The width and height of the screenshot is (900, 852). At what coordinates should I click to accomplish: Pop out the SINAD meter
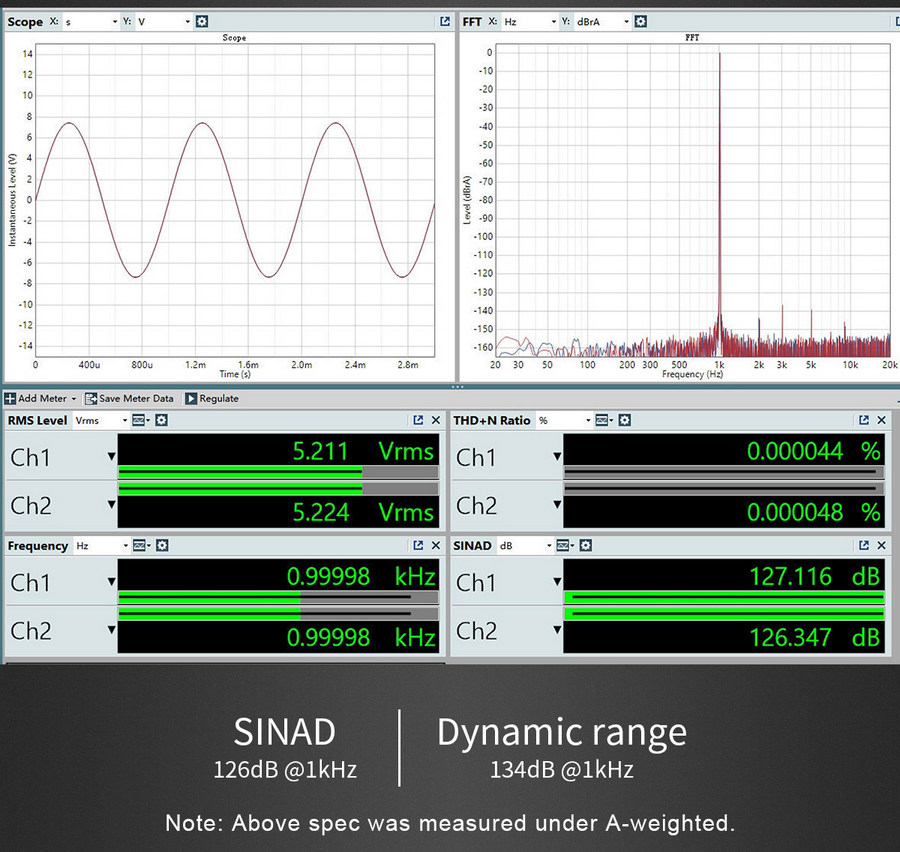[864, 545]
